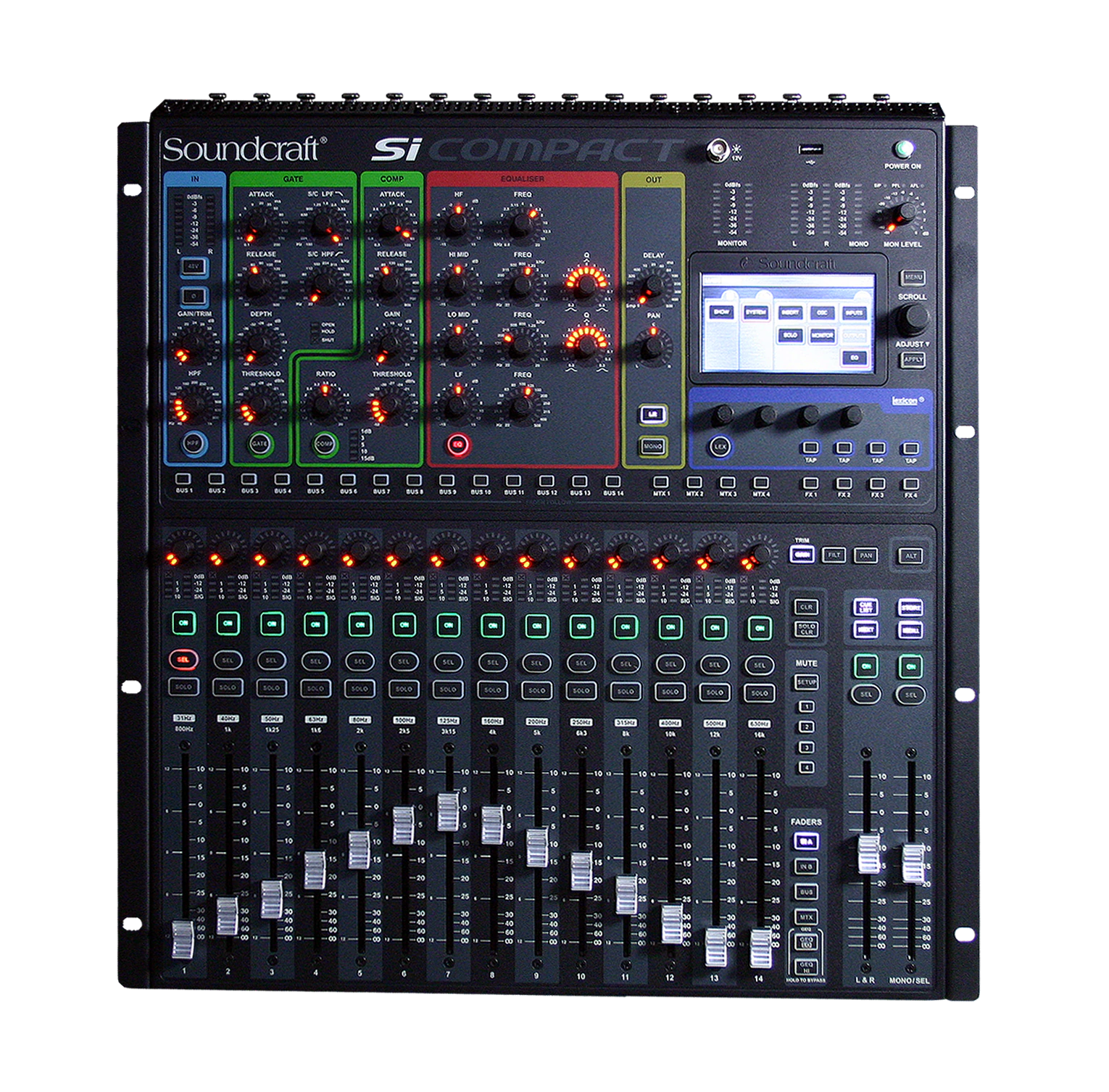The height and width of the screenshot is (1092, 1109).
Task: Select mute group 4 button
Action: point(806,766)
